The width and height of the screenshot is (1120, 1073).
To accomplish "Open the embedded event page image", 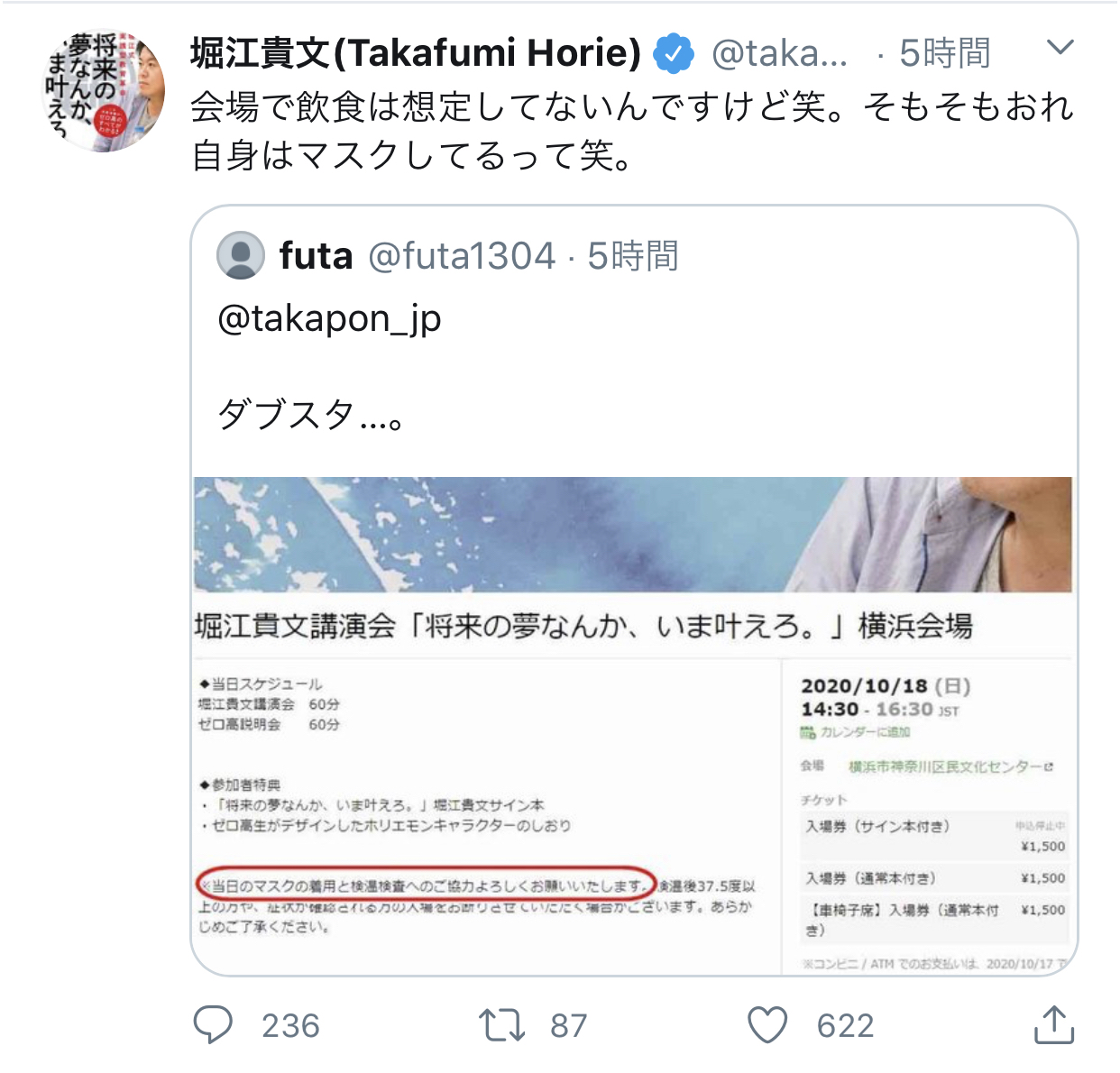I will click(x=633, y=725).
